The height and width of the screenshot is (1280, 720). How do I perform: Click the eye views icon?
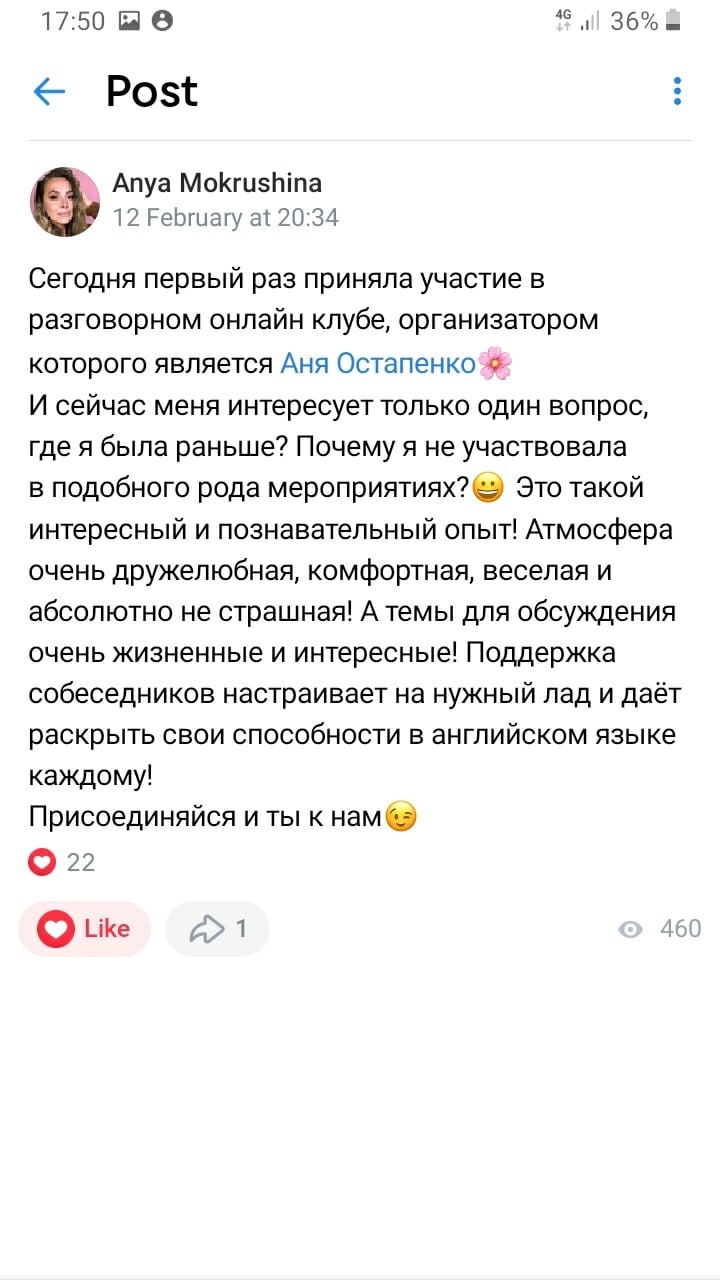pos(630,930)
